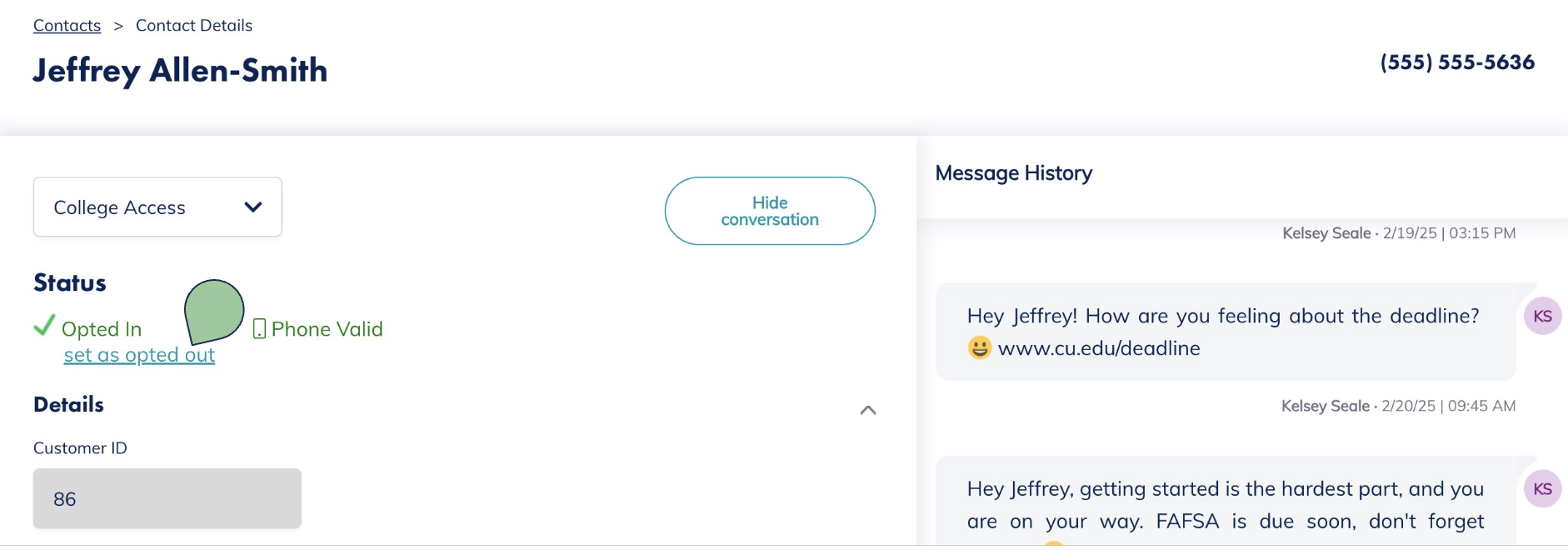Click the Customer ID field showing 86
Image resolution: width=1568 pixels, height=550 pixels.
pyautogui.click(x=167, y=498)
